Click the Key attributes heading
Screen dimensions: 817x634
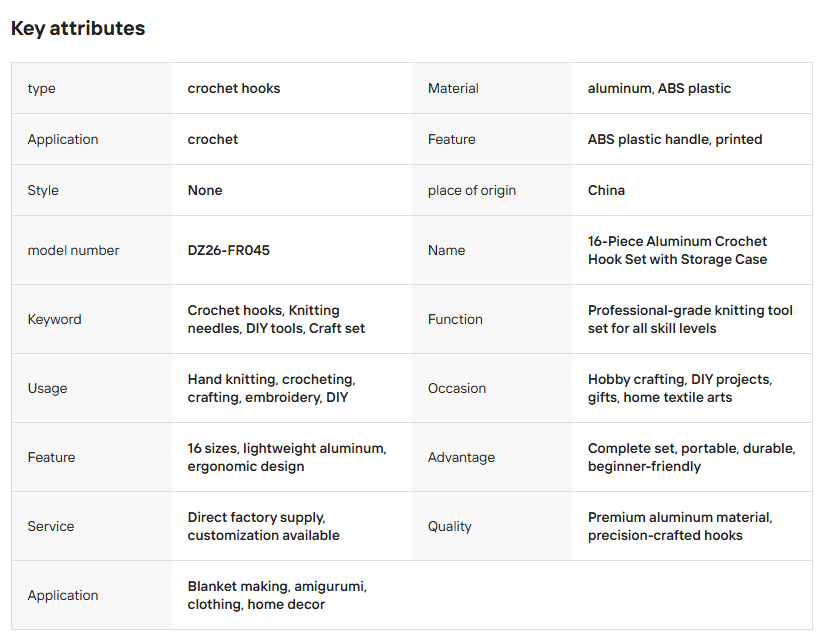[x=78, y=28]
